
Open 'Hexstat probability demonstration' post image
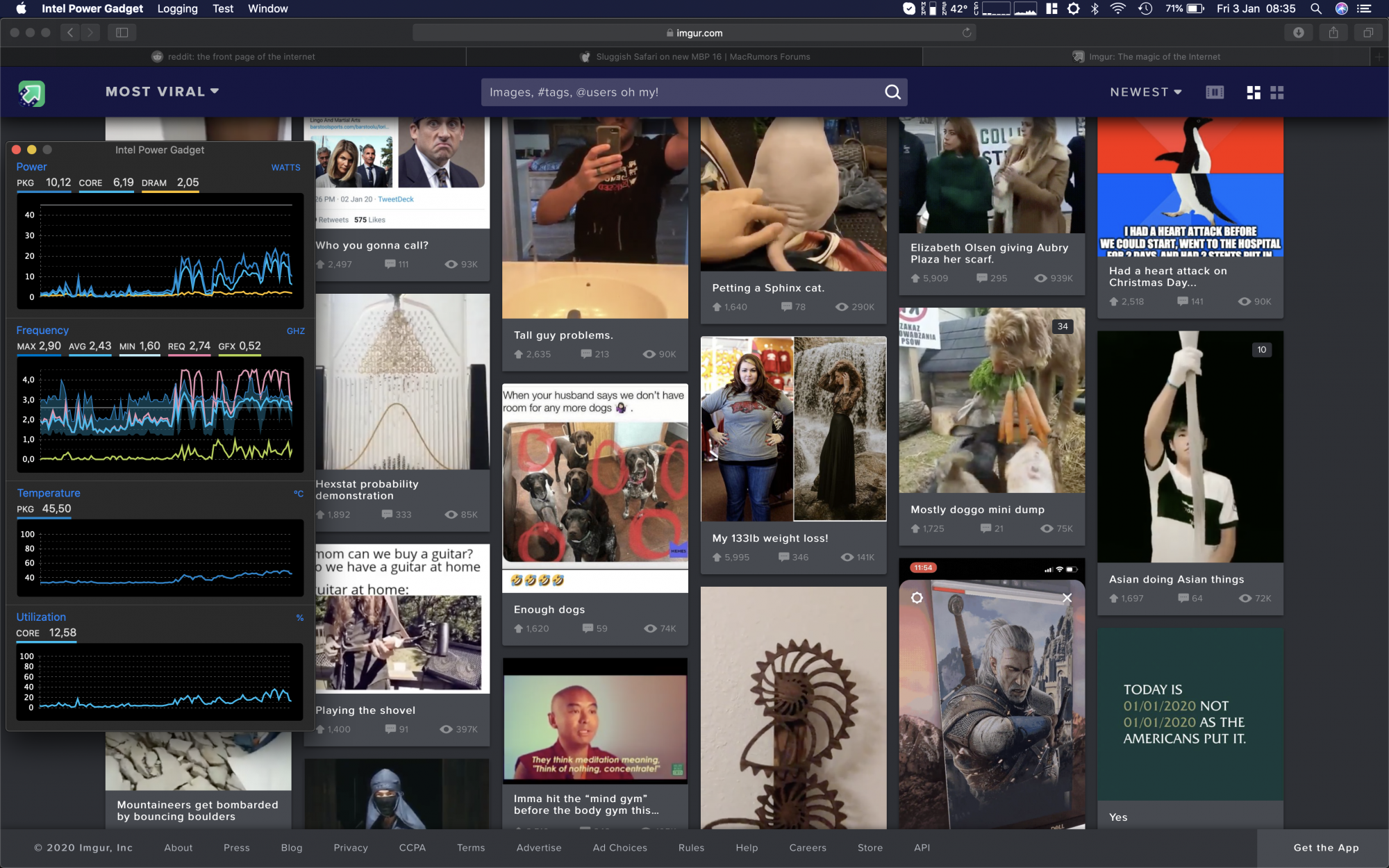402,381
